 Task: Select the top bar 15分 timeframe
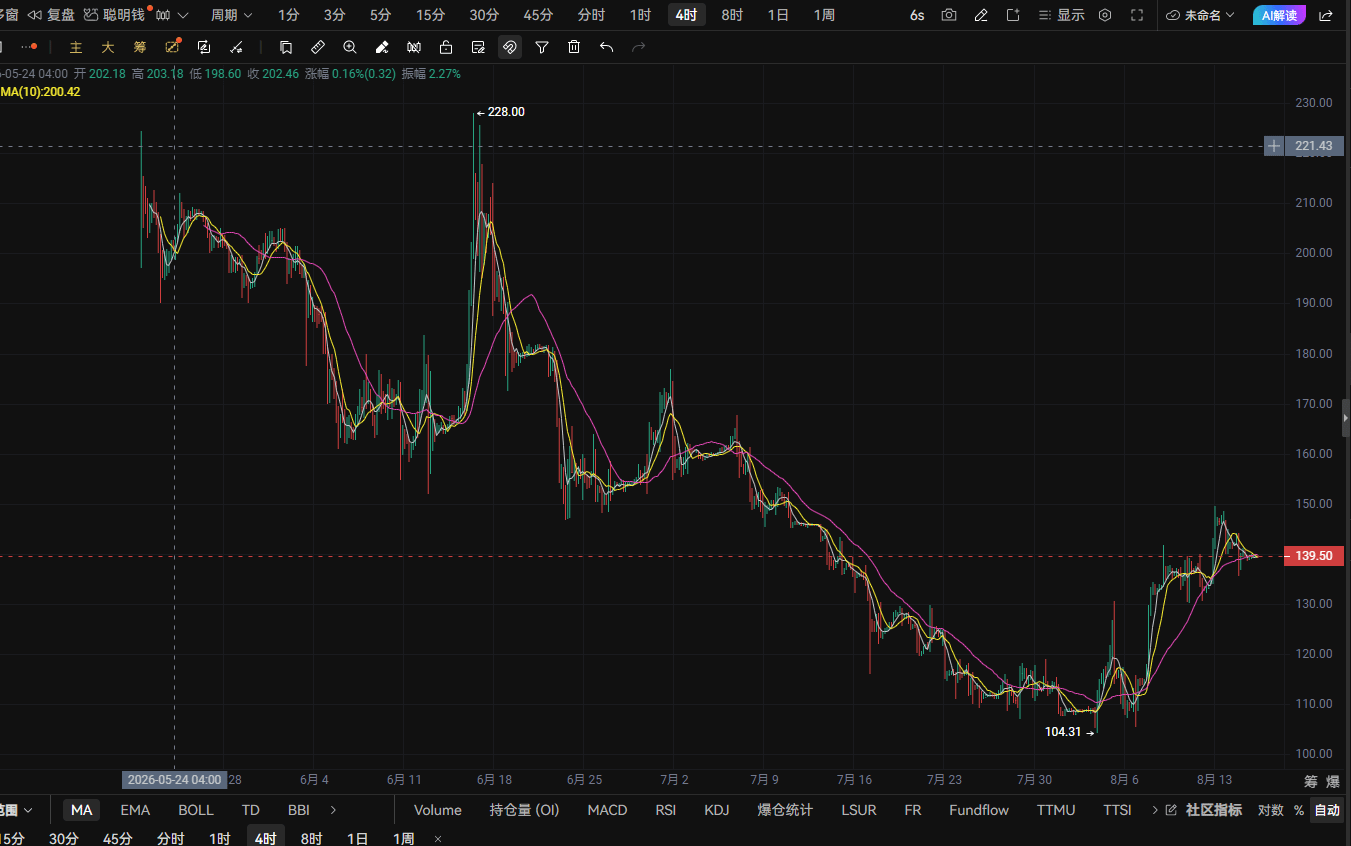[x=430, y=15]
